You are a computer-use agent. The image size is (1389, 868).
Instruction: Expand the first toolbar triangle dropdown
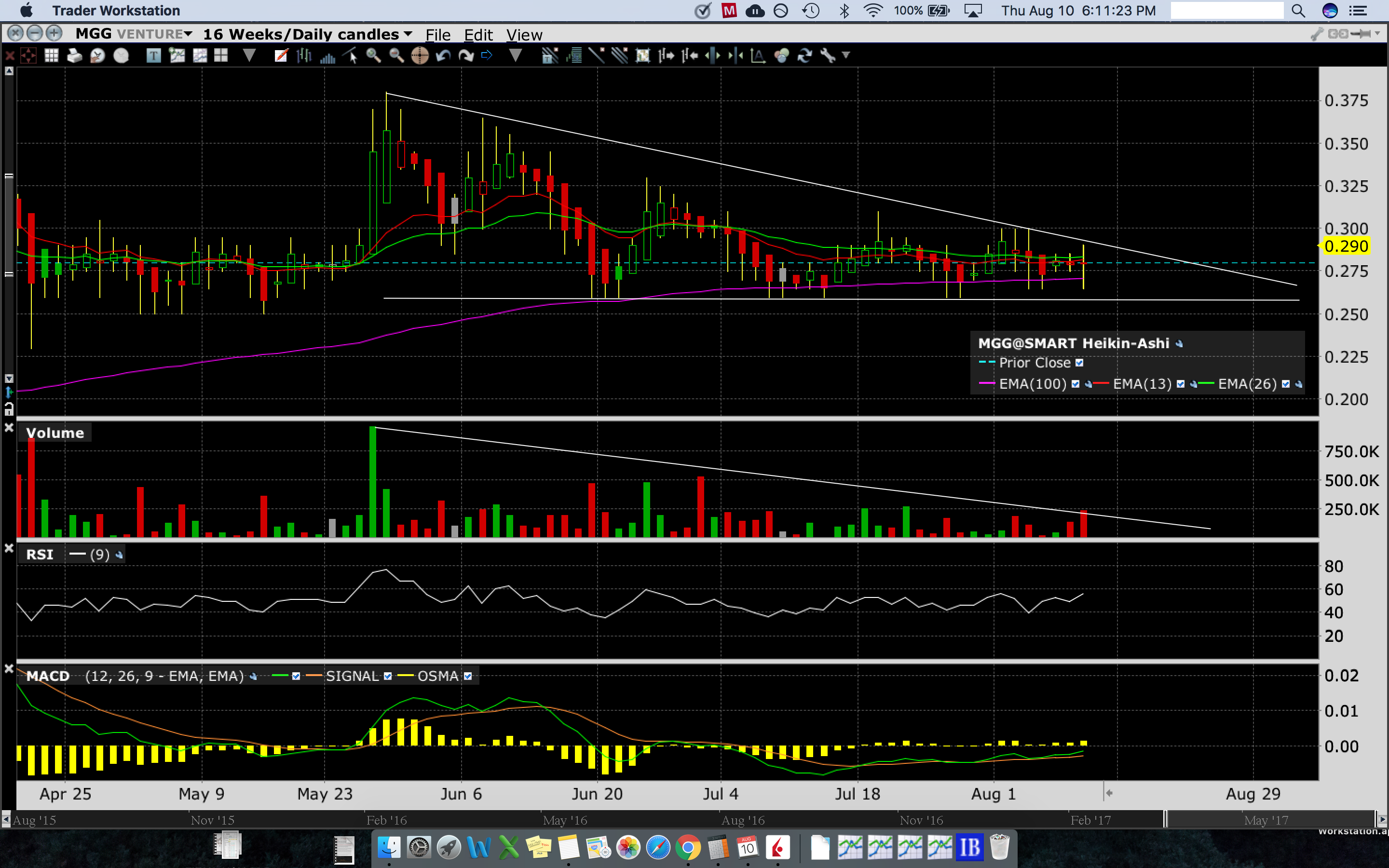click(x=249, y=55)
